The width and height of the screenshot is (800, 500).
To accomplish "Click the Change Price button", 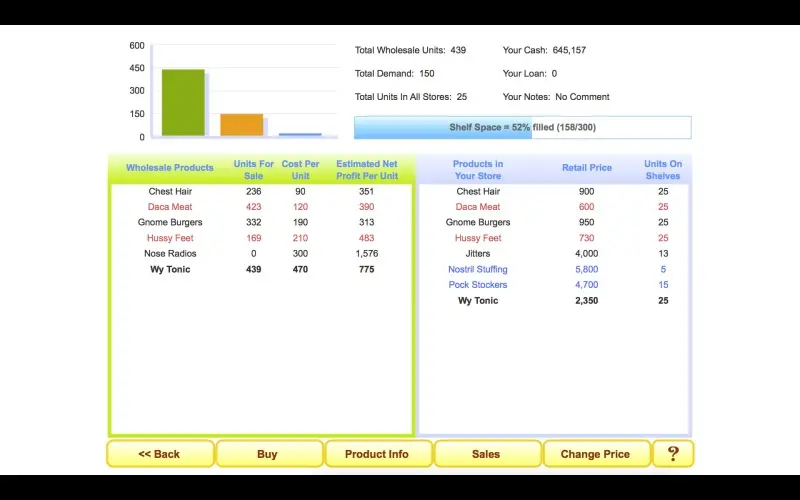I will 595,454.
